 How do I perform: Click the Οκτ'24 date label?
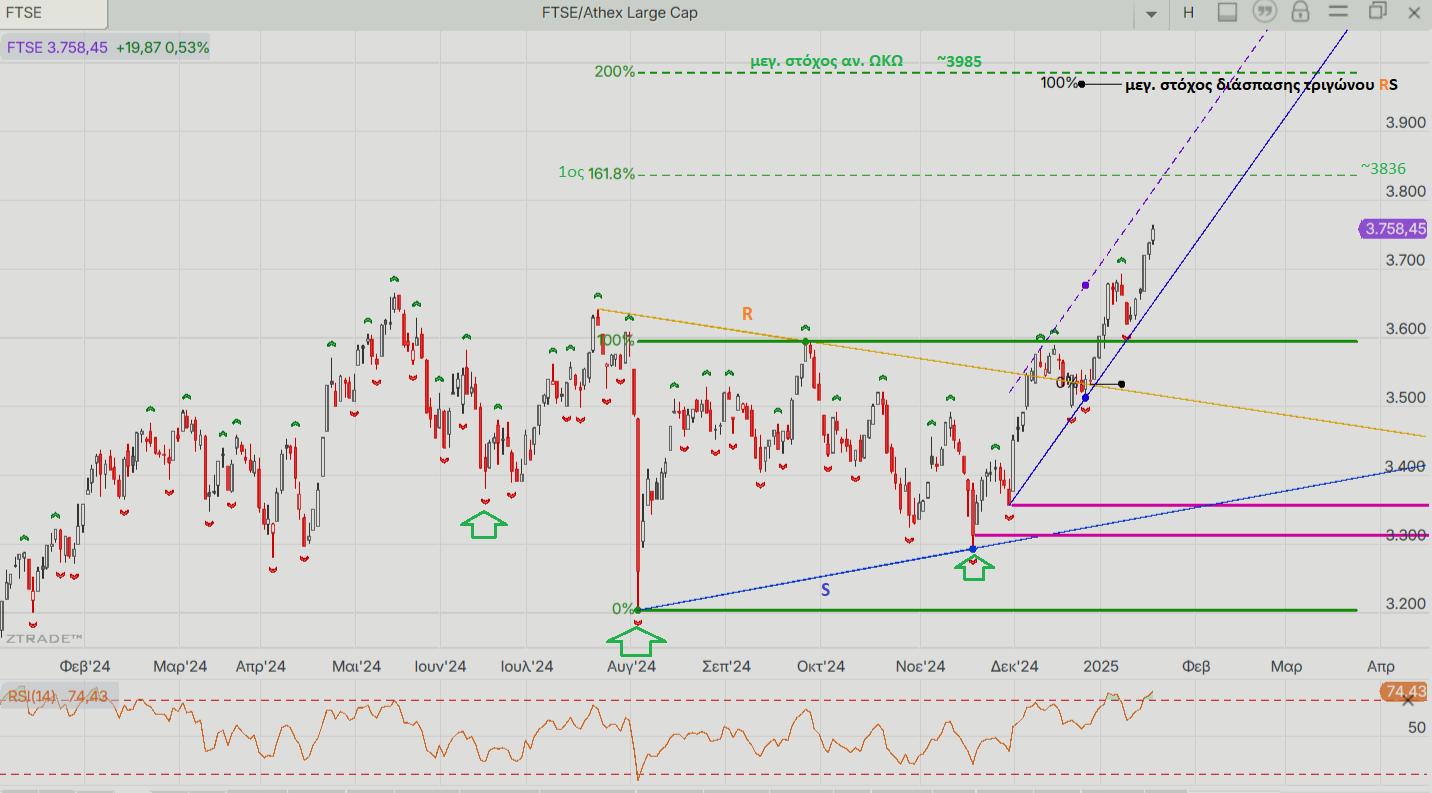tap(820, 666)
